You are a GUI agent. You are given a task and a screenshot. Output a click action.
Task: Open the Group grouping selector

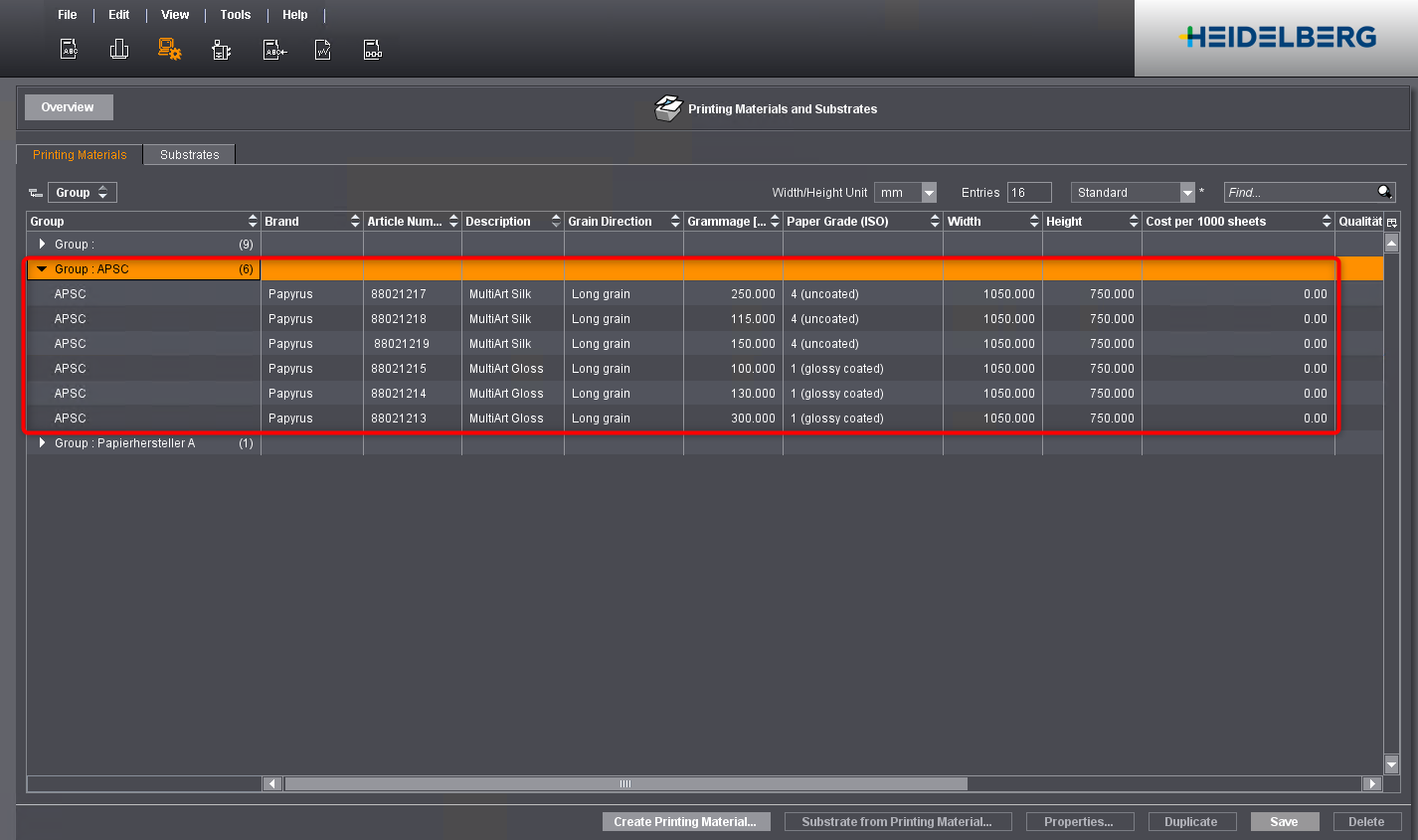click(x=83, y=193)
